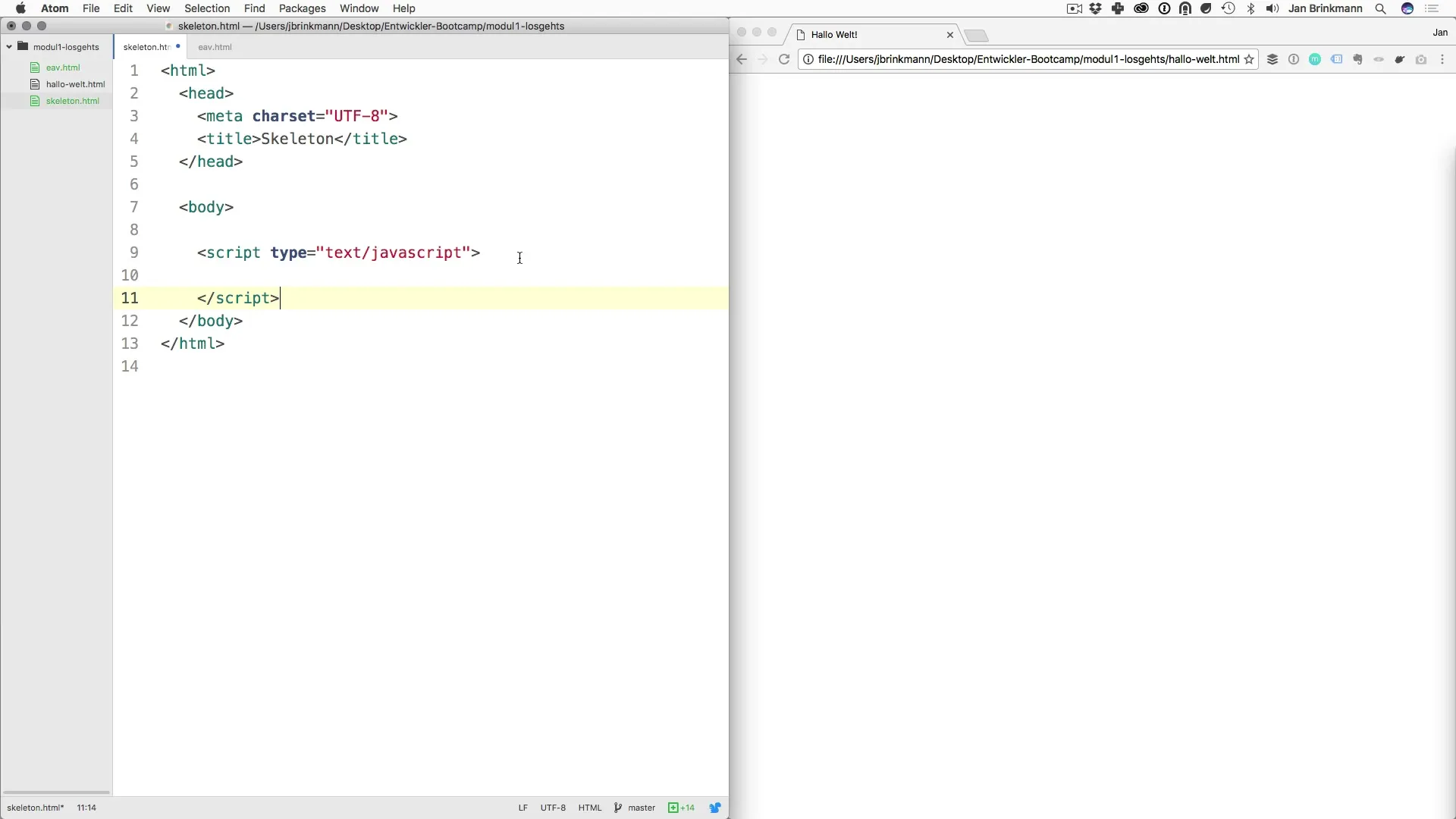Open Siri from the menu bar
Image resolution: width=1456 pixels, height=819 pixels.
(1407, 8)
